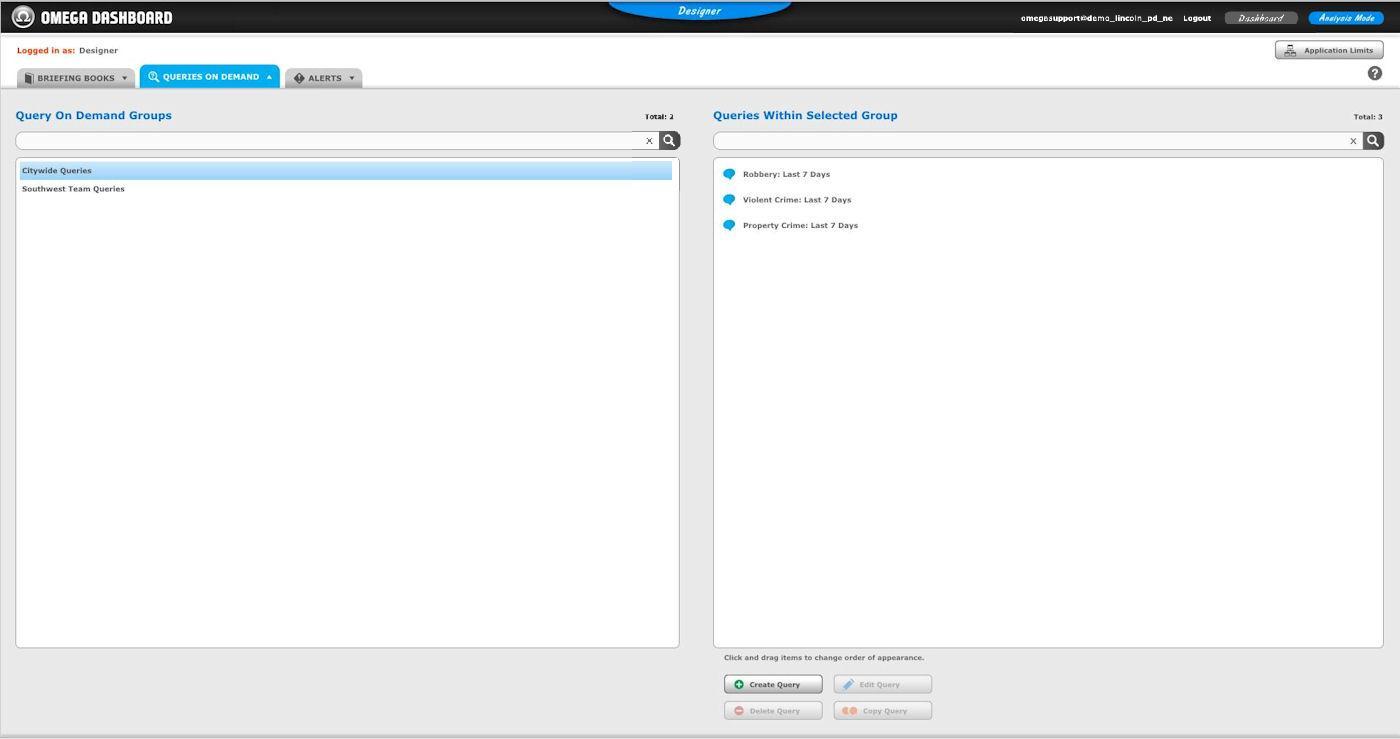Viewport: 1400px width, 739px height.
Task: Switch to Dashboard mode
Action: coord(1260,18)
